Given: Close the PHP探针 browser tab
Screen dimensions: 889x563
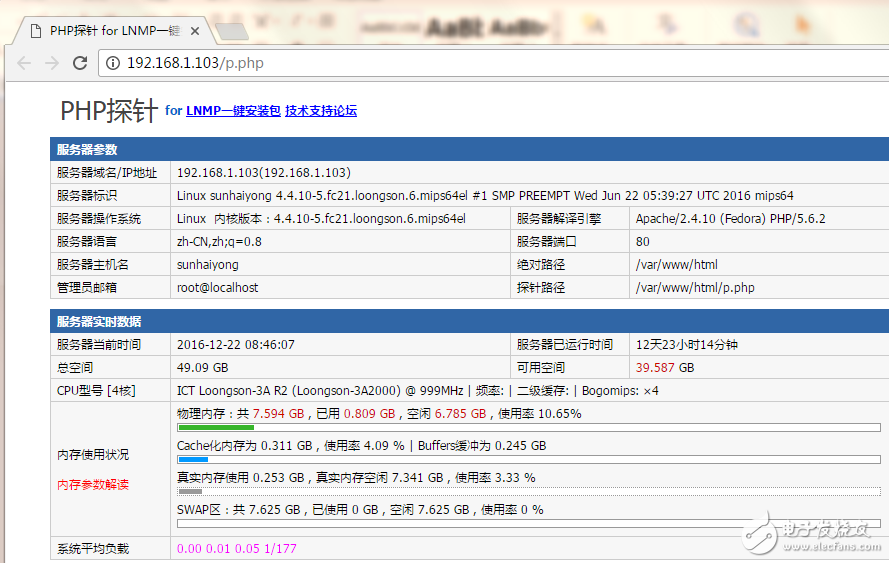Looking at the screenshot, I should click(195, 30).
